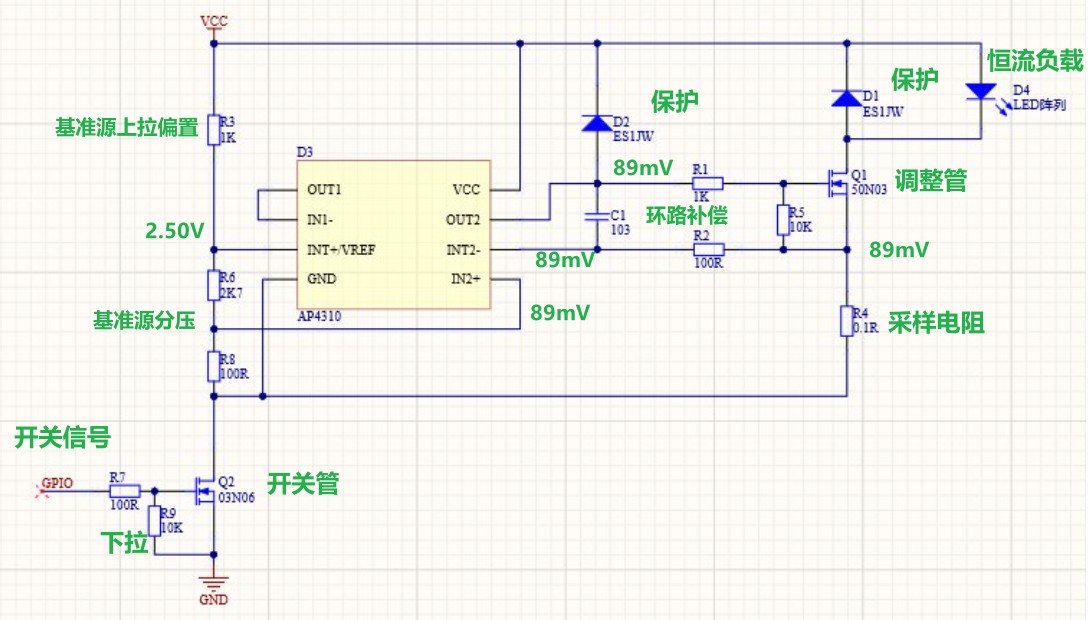
Task: Click the GND ground symbol
Action: point(214,583)
